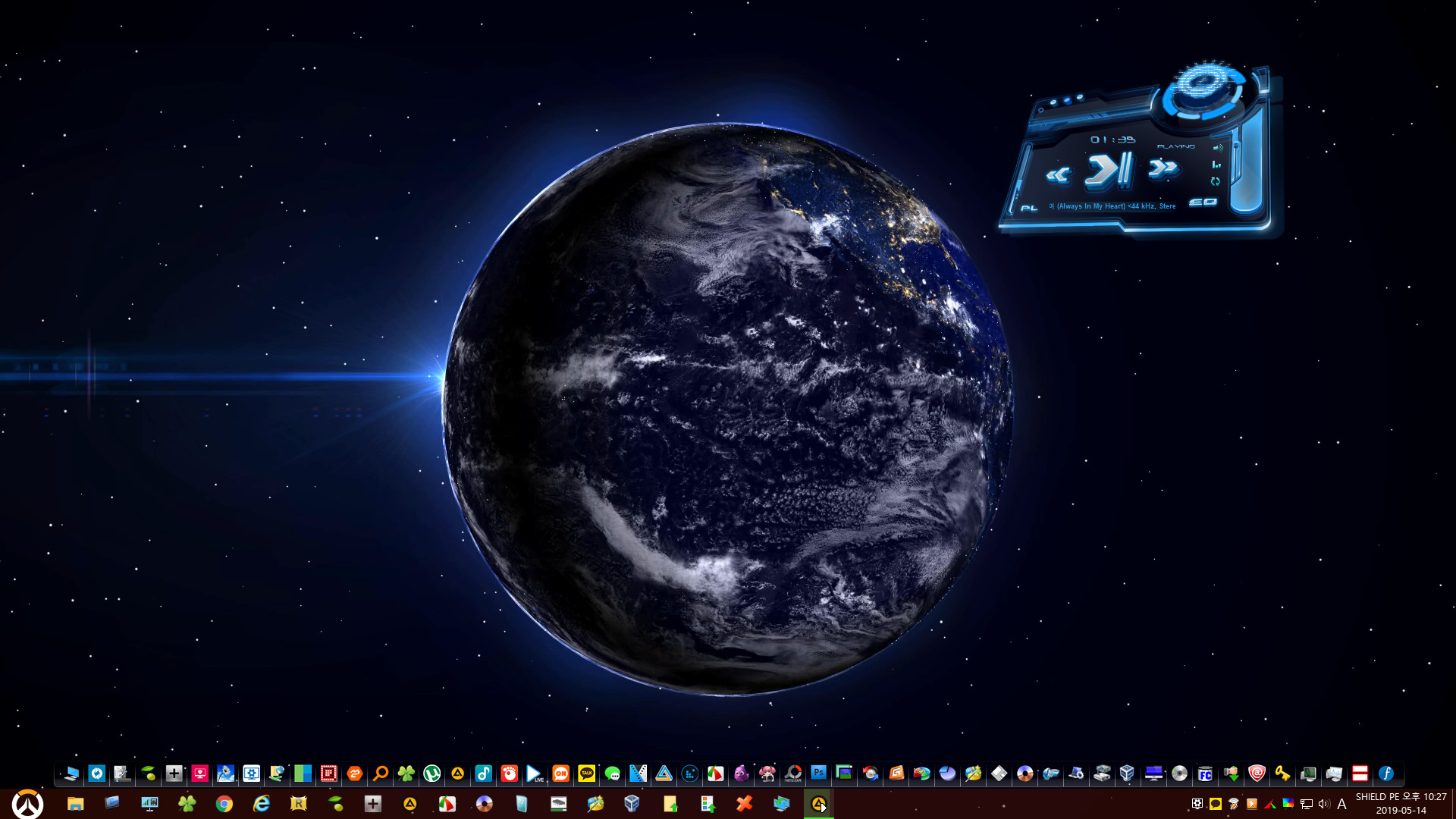1456x819 pixels.
Task: Open the blue play LIVE icon in the dock
Action: coord(535,773)
